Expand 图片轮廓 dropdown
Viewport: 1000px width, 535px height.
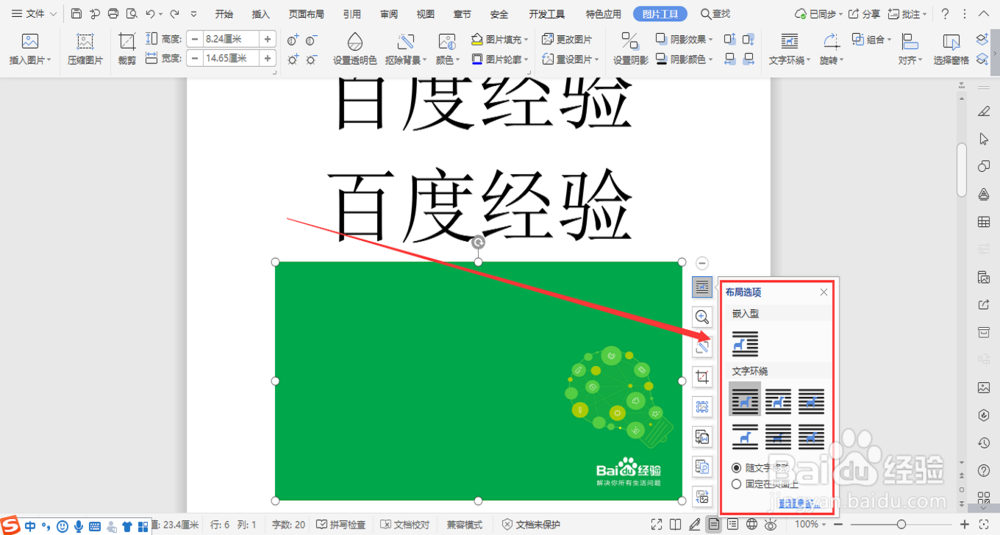pos(499,59)
